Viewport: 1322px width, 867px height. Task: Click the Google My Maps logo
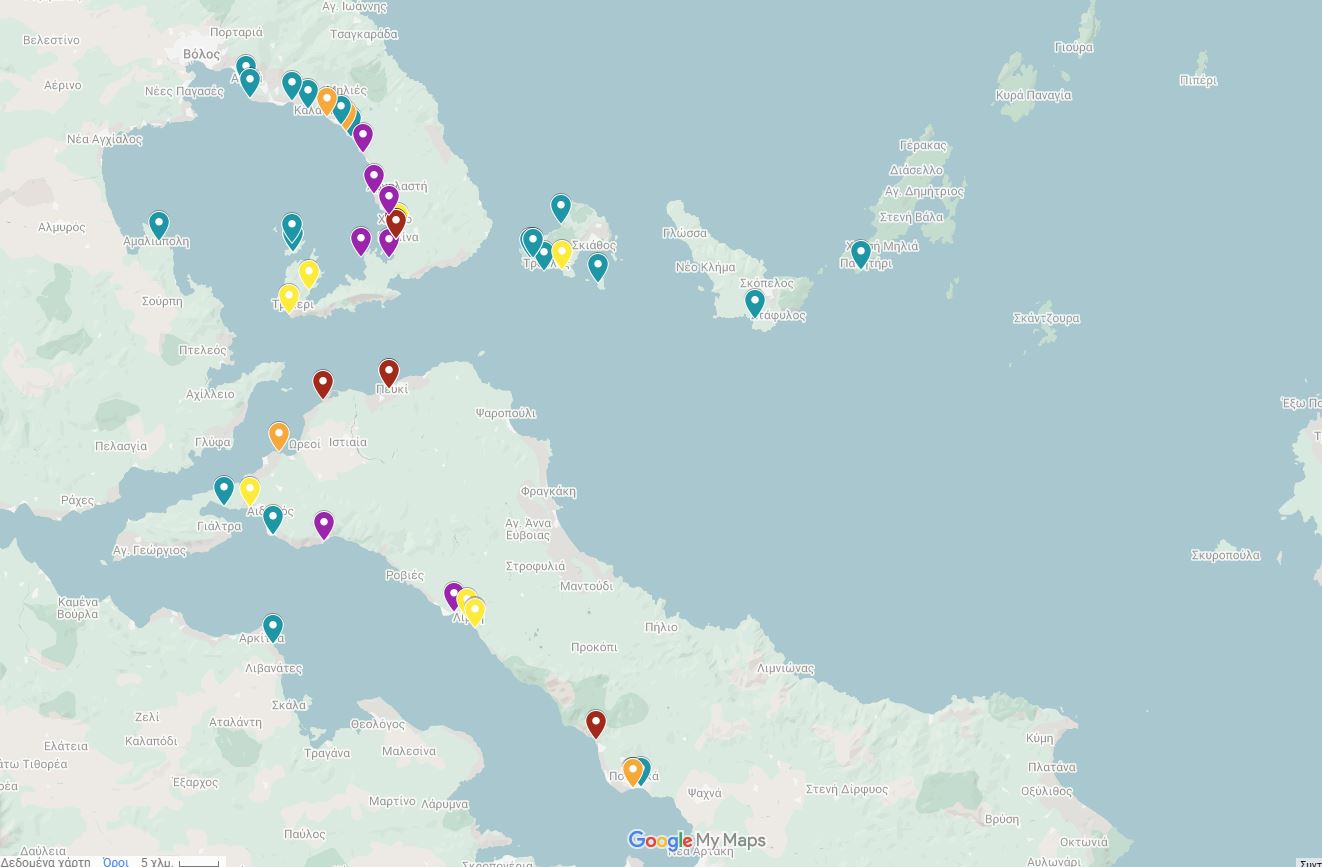[697, 841]
